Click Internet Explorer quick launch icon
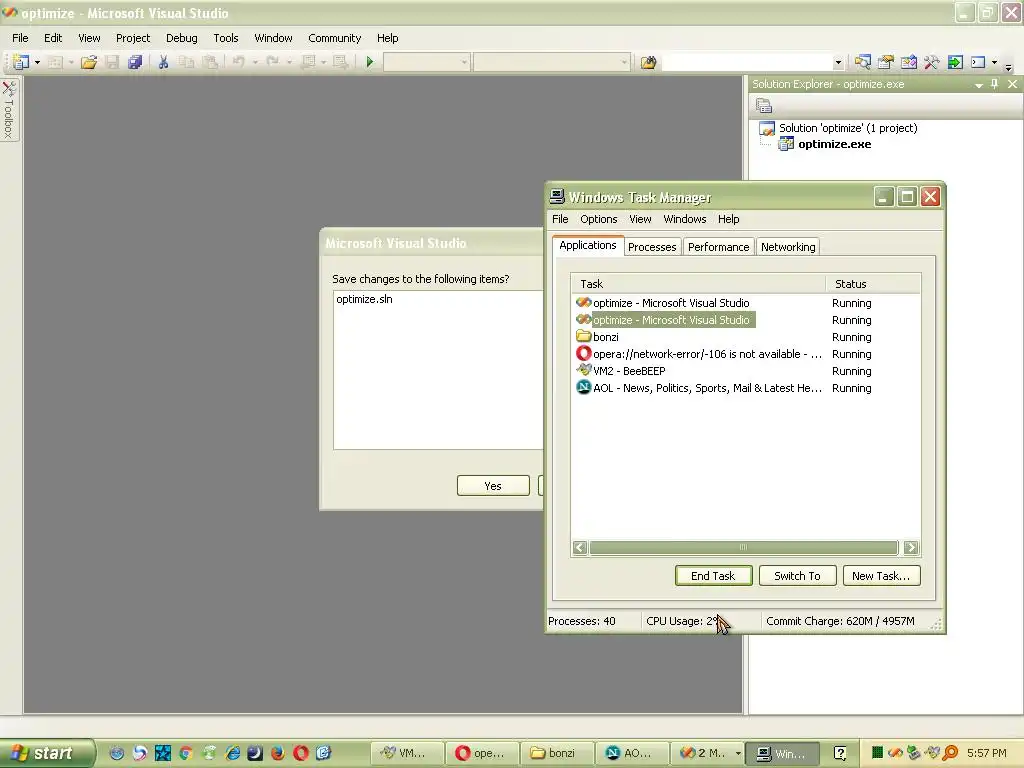This screenshot has width=1024, height=768. tap(232, 753)
